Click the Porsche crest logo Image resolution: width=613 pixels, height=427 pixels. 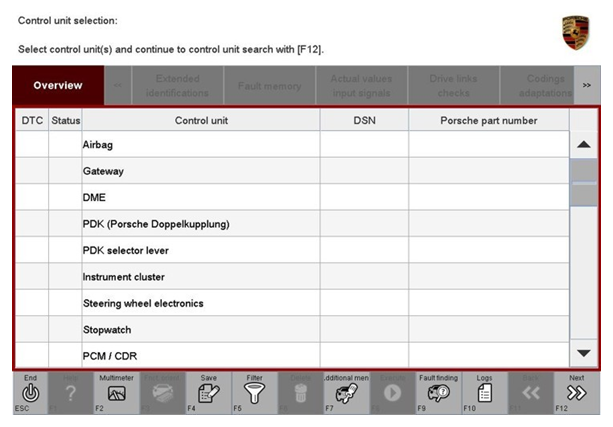(x=575, y=32)
